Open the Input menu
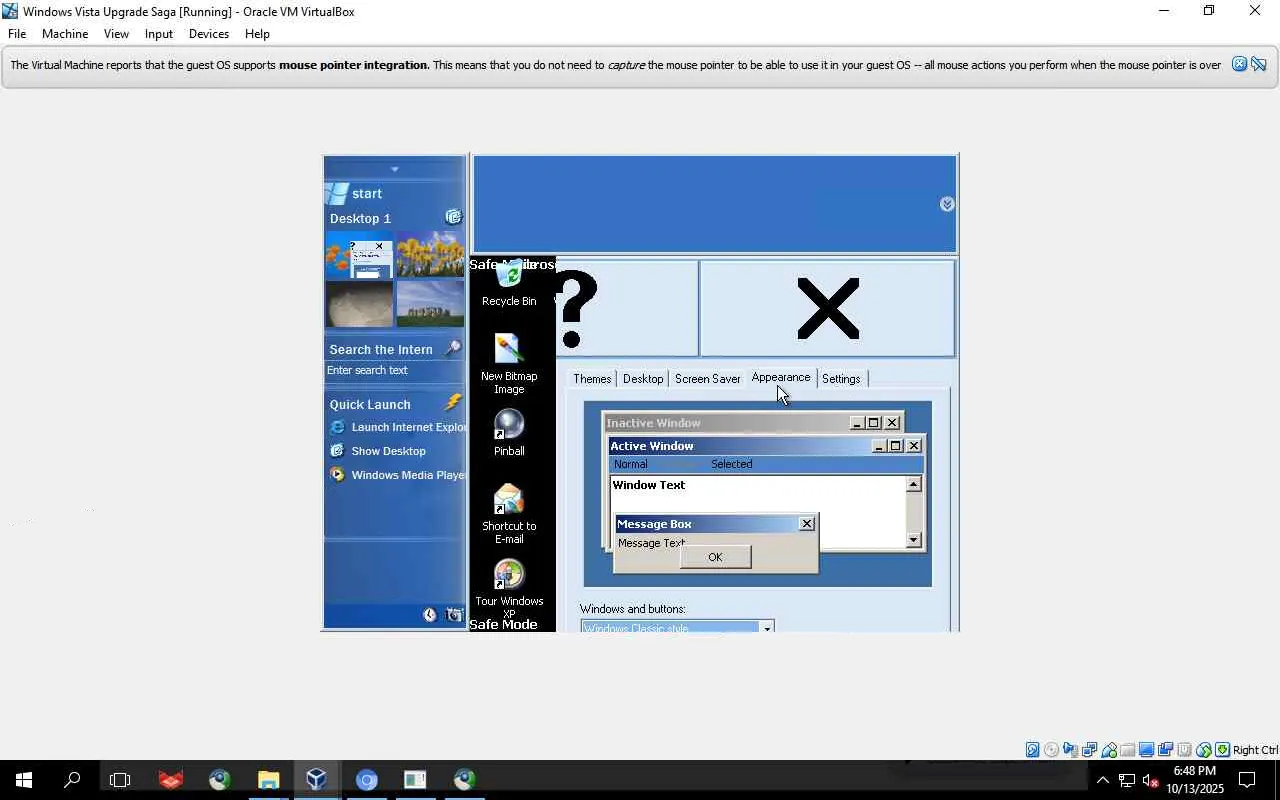 tap(158, 34)
